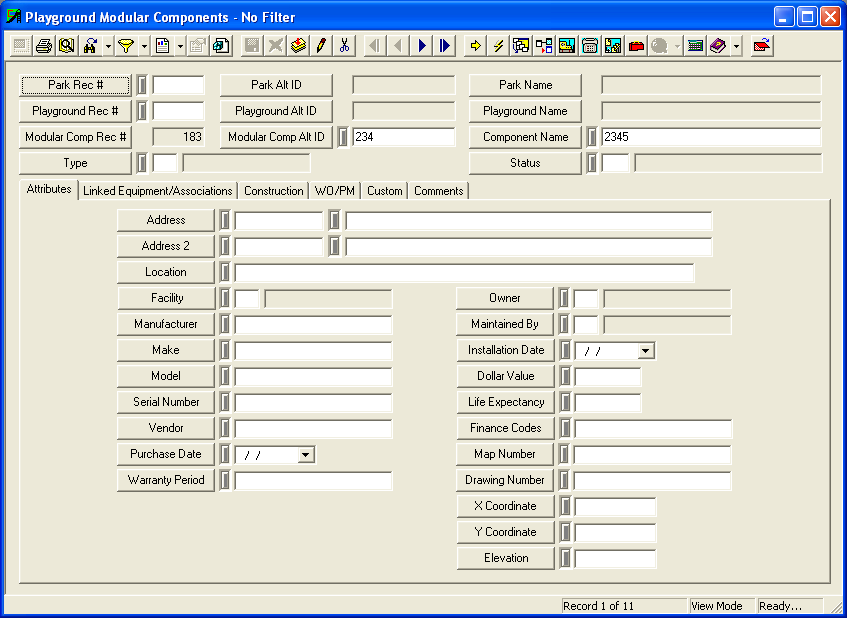The width and height of the screenshot is (847, 618).
Task: Click the Manufacturer label button
Action: coord(166,324)
